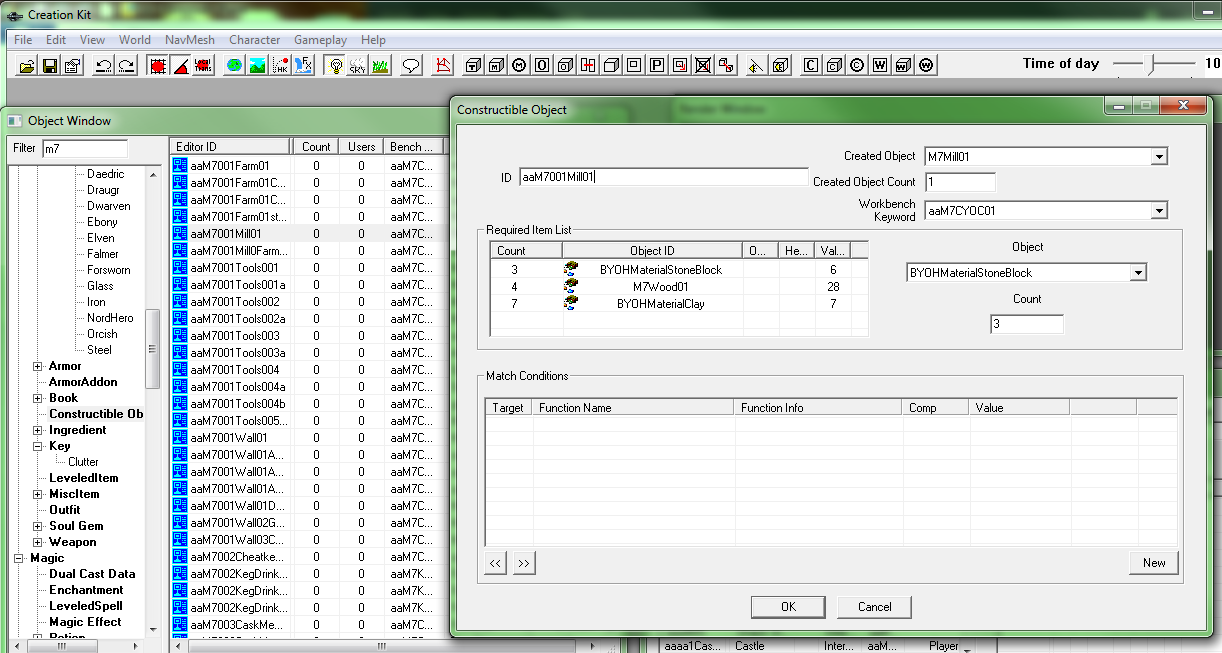
Task: Toggle the SKY toolbar icon
Action: click(x=357, y=66)
